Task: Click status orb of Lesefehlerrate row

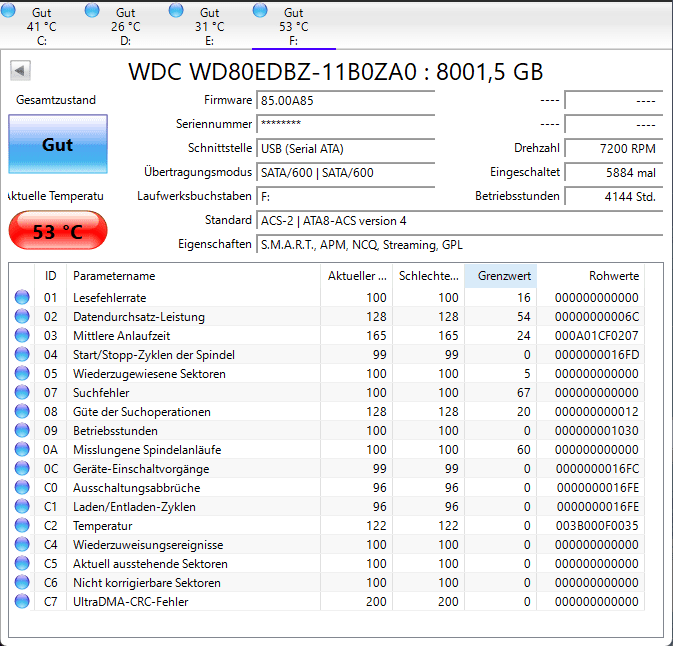Action: pyautogui.click(x=22, y=297)
